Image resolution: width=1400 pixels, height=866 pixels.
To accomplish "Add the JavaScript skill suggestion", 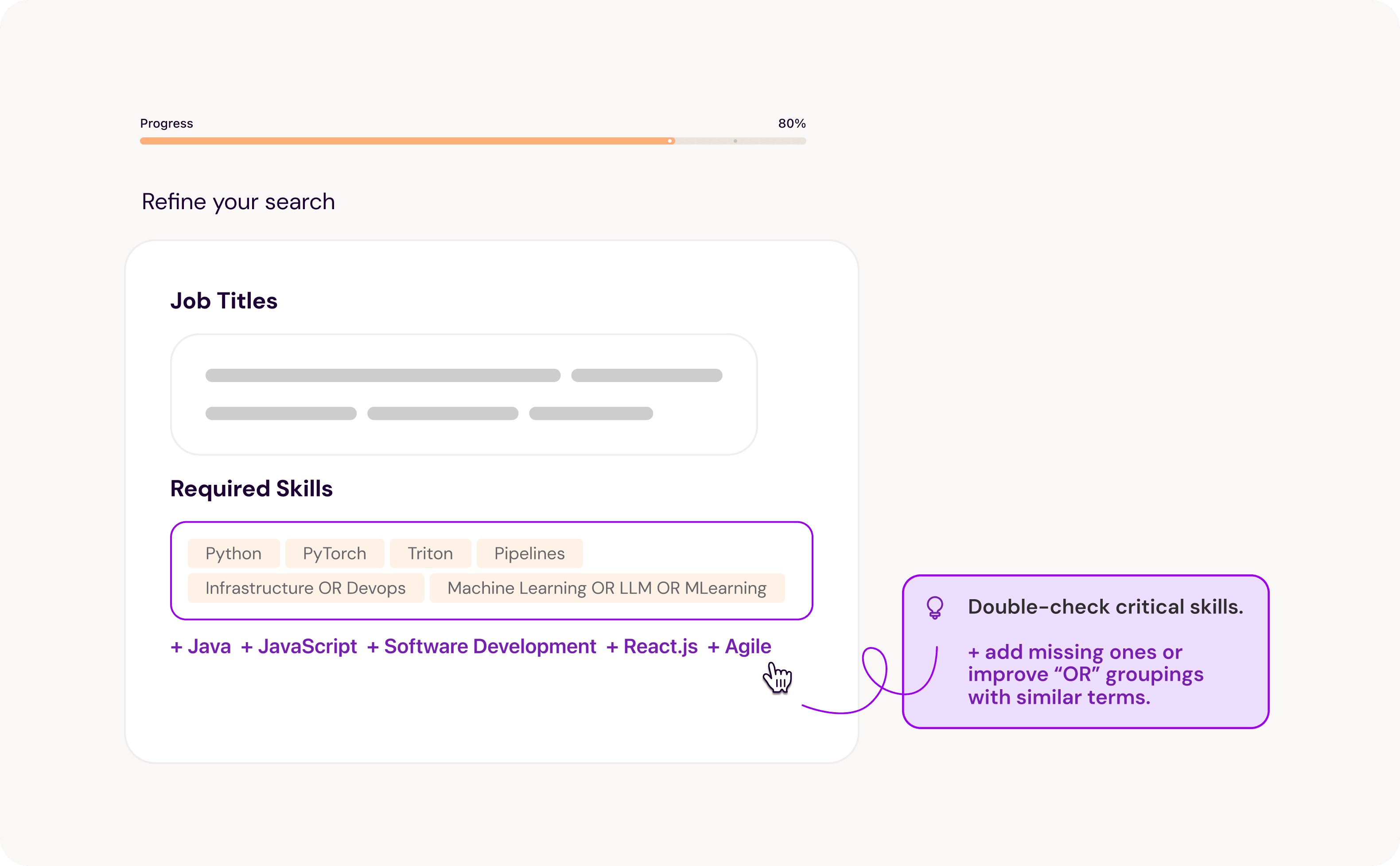I will pos(299,647).
